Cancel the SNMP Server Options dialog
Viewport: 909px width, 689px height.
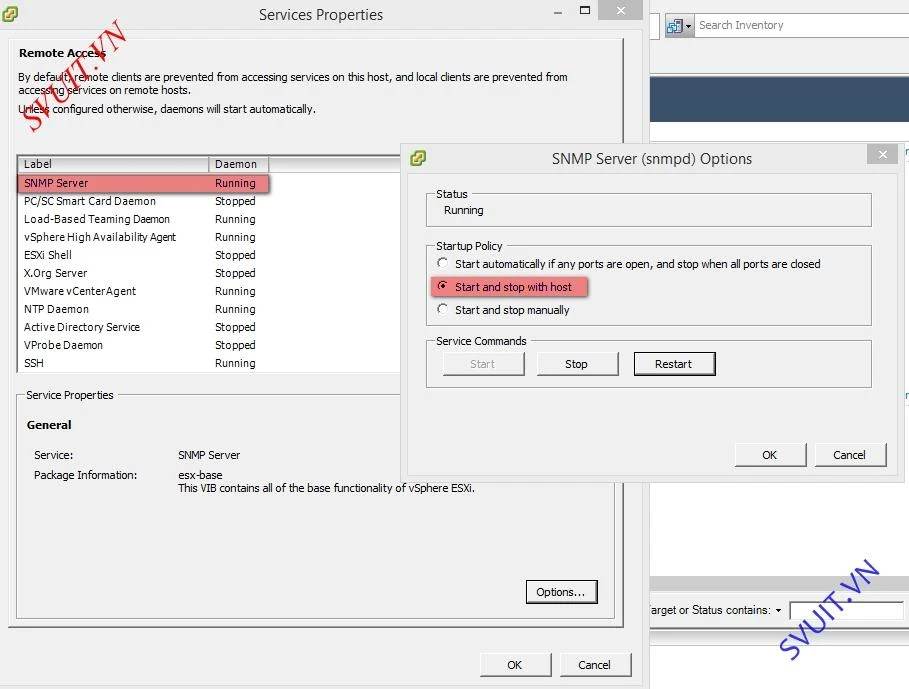point(850,455)
